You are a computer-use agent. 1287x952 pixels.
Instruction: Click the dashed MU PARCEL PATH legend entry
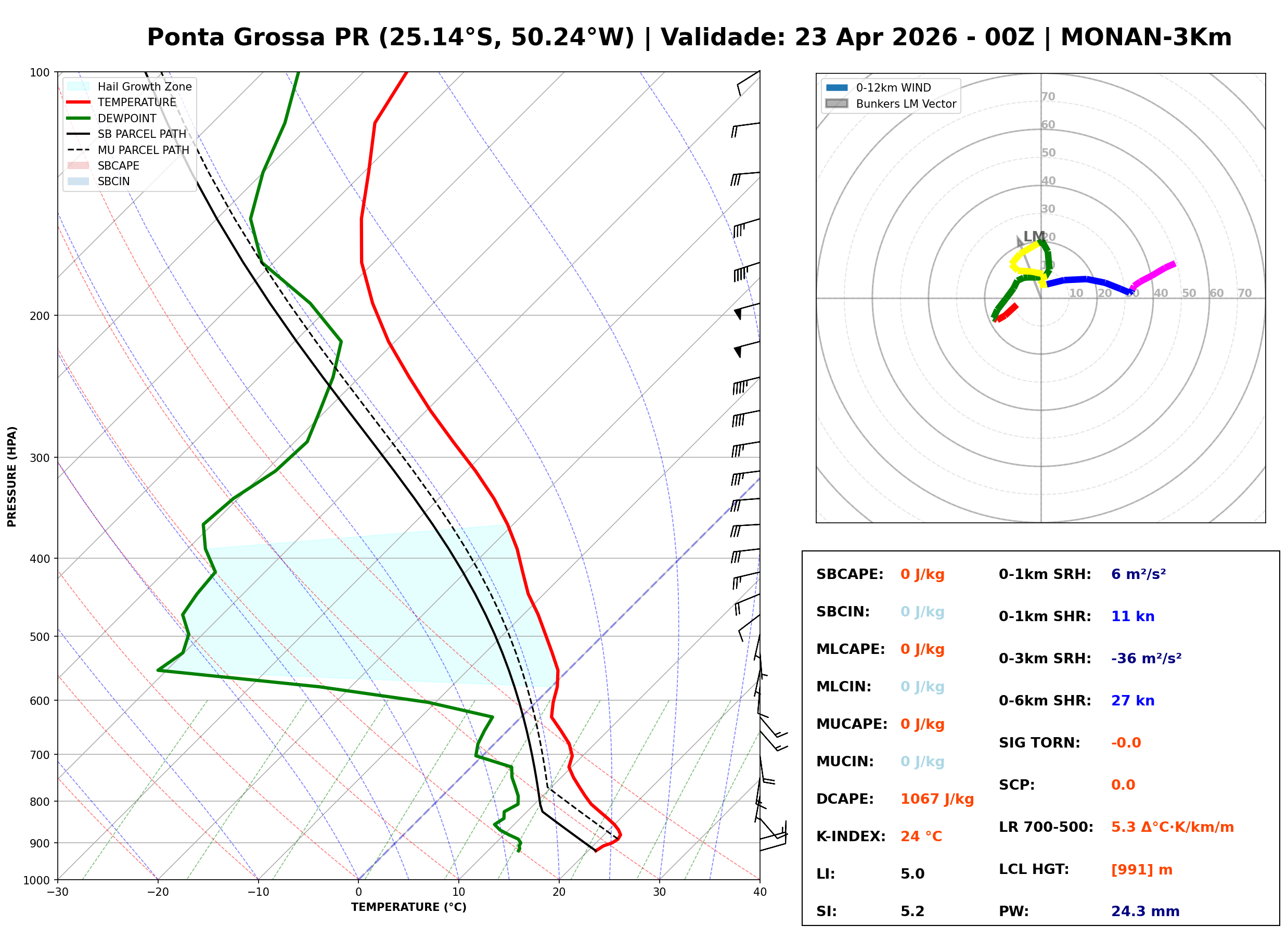click(x=79, y=150)
